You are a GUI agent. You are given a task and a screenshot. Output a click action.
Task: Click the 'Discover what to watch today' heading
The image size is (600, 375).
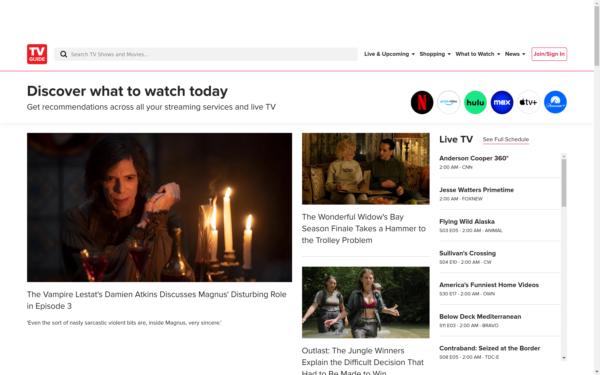(127, 91)
